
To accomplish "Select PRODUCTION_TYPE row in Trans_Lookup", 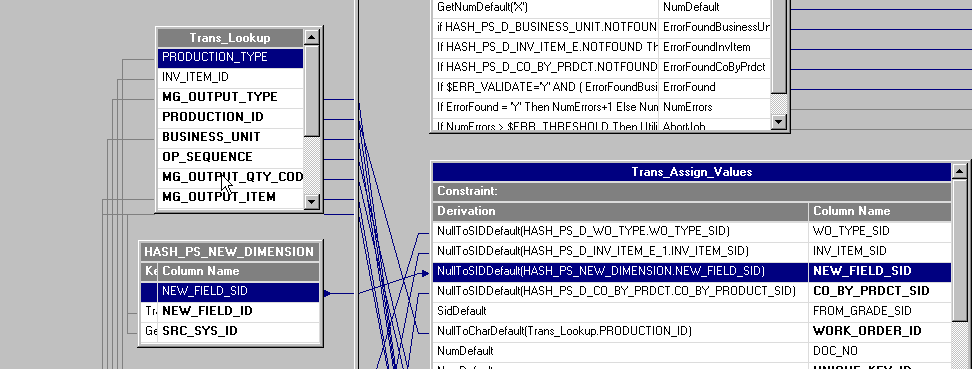I will click(231, 57).
